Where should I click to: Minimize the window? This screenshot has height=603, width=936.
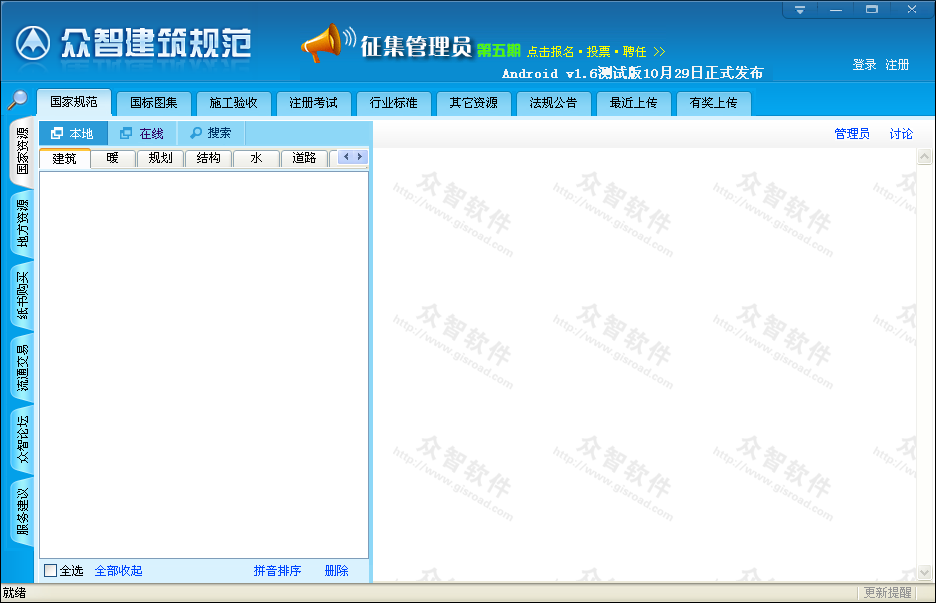coord(836,10)
